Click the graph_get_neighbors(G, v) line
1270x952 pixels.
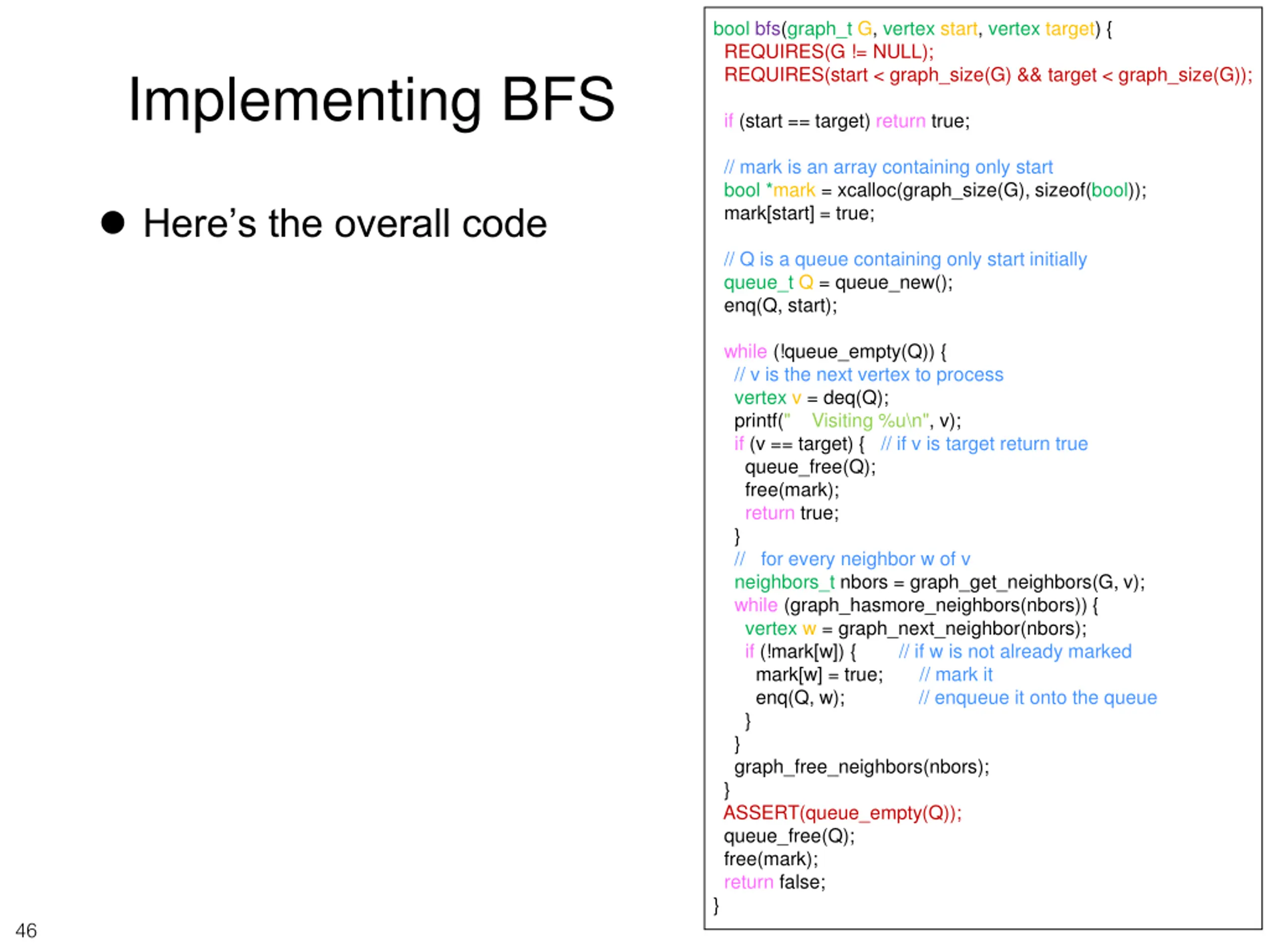pos(940,583)
